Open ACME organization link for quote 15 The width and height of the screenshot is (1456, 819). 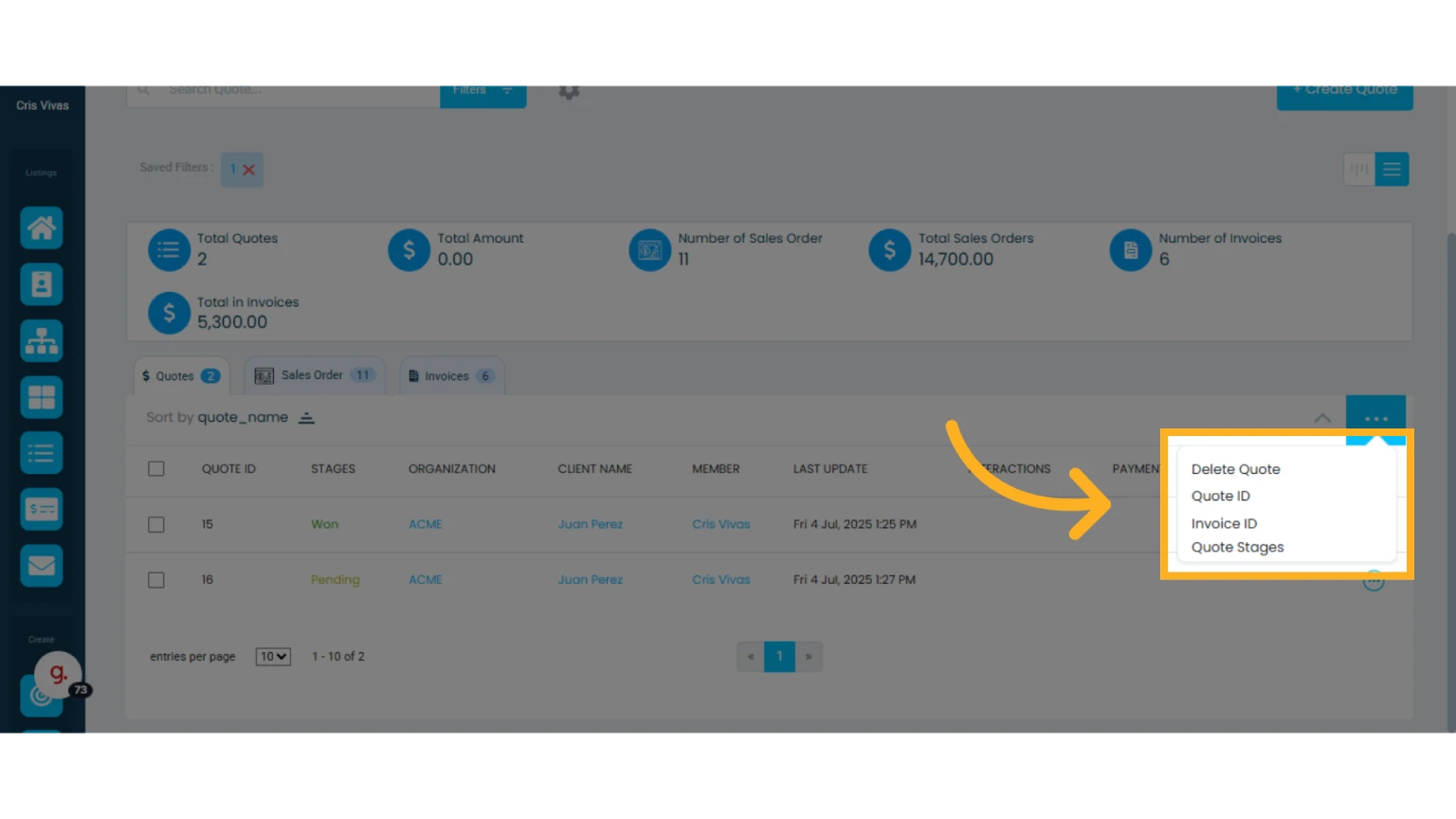tap(426, 524)
